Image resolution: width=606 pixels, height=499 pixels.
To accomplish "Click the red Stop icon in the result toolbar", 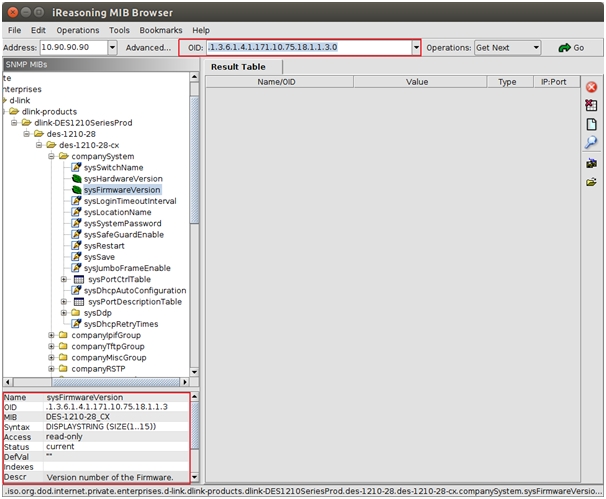I will coord(591,87).
